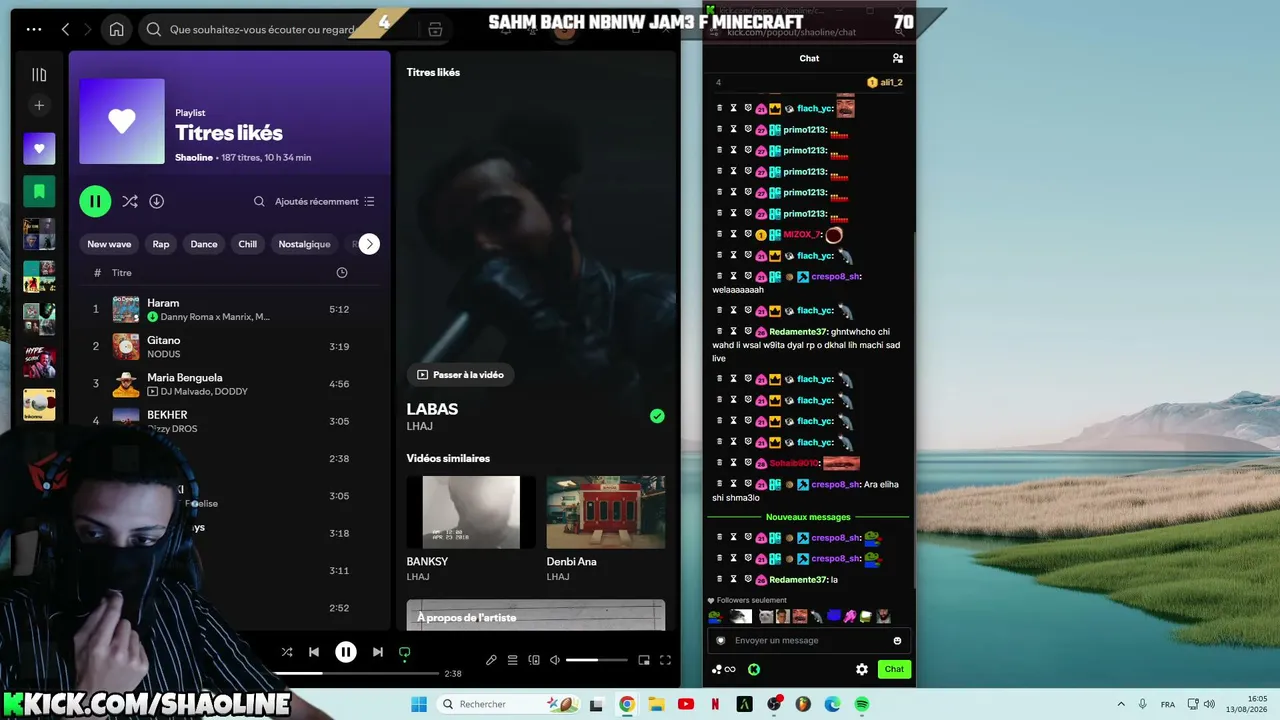Switch Spotify to full screen
The height and width of the screenshot is (720, 1280).
[665, 660]
